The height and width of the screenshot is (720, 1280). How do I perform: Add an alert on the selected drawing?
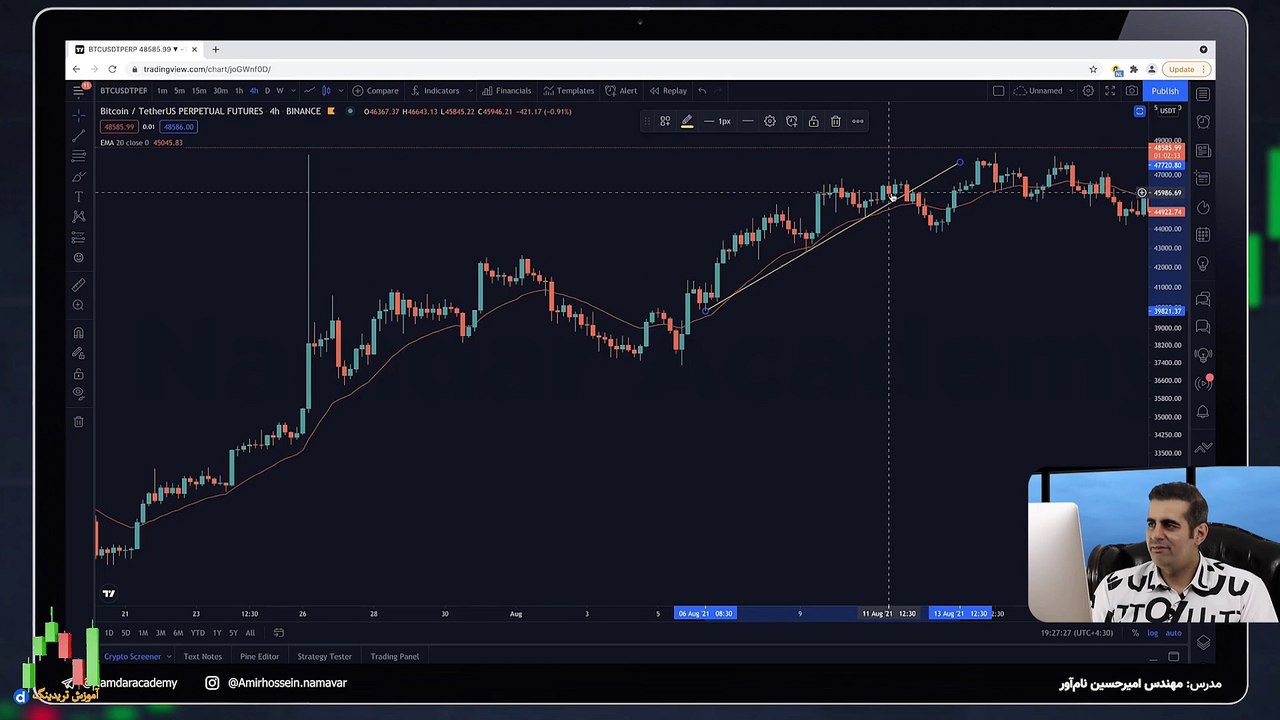point(792,121)
